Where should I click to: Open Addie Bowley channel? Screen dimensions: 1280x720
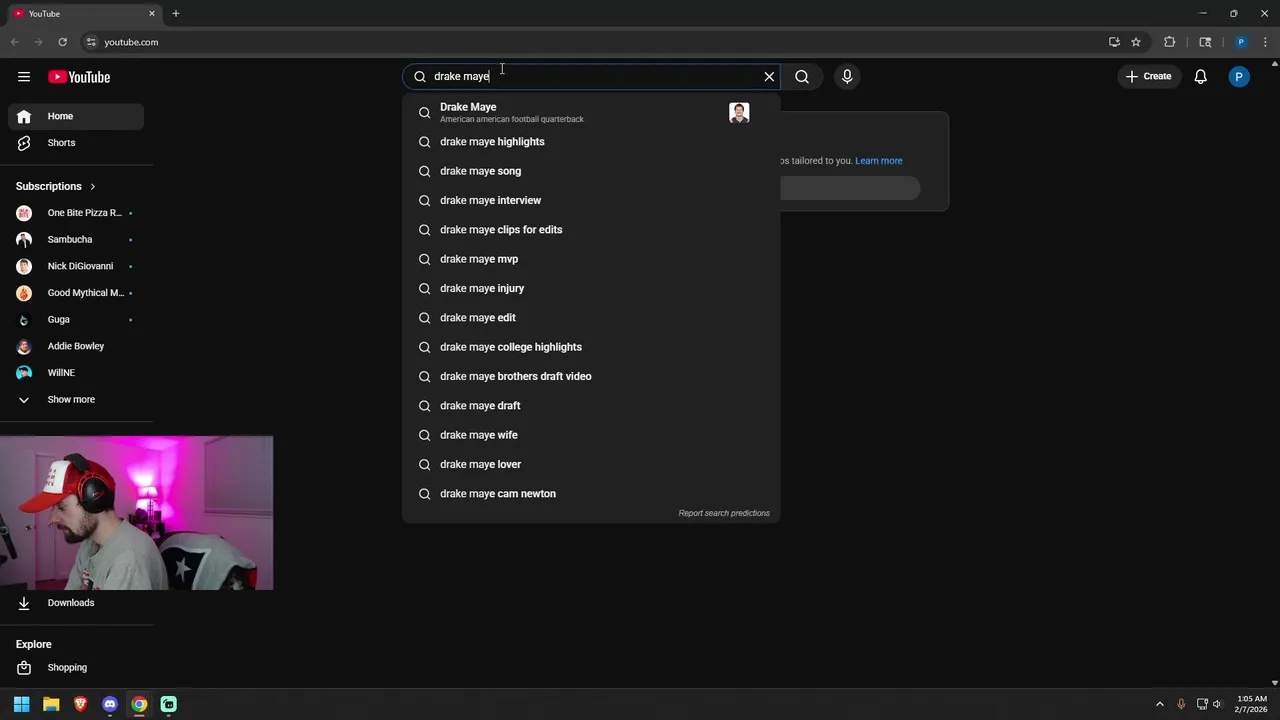click(76, 346)
